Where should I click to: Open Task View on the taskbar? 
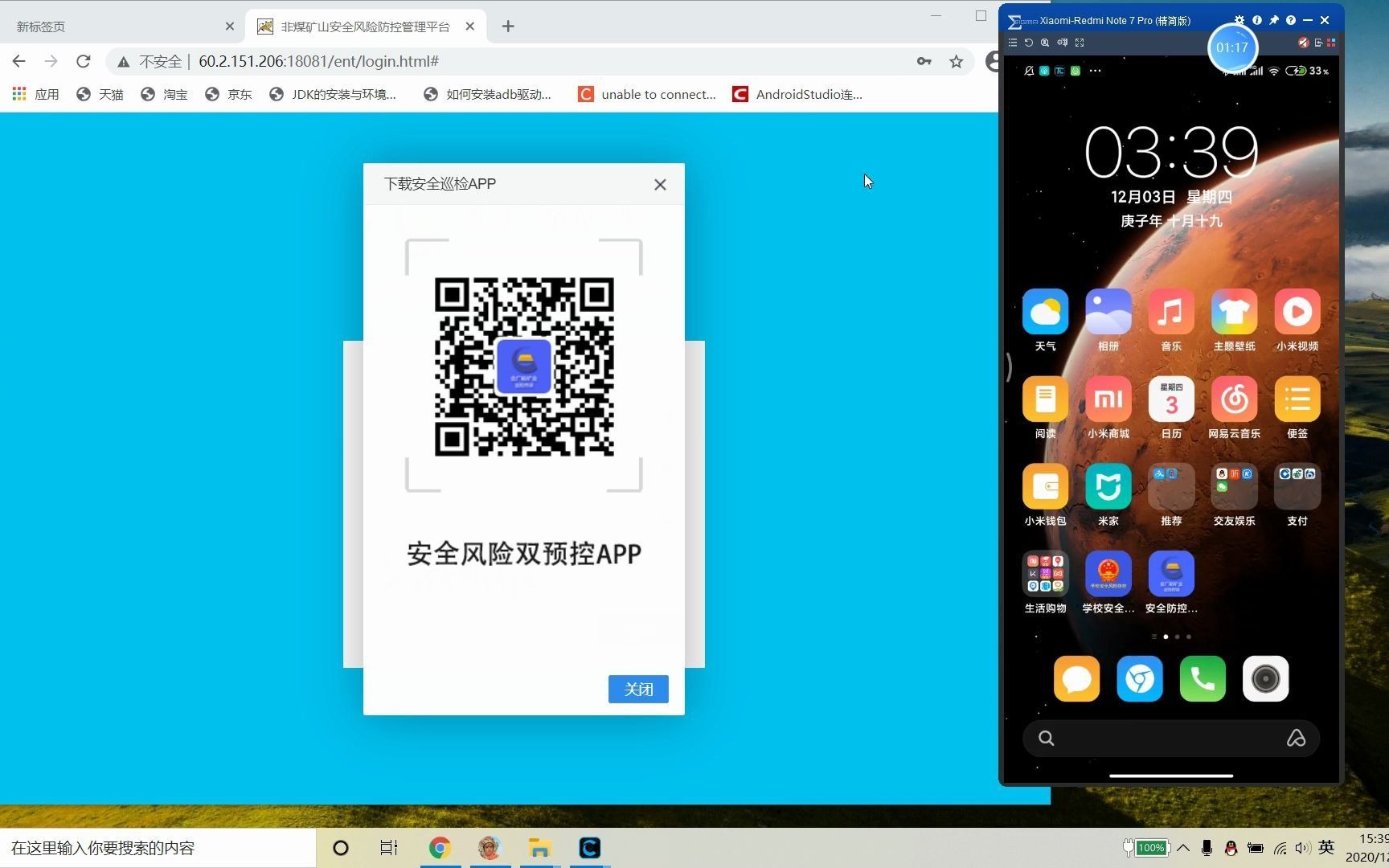389,848
